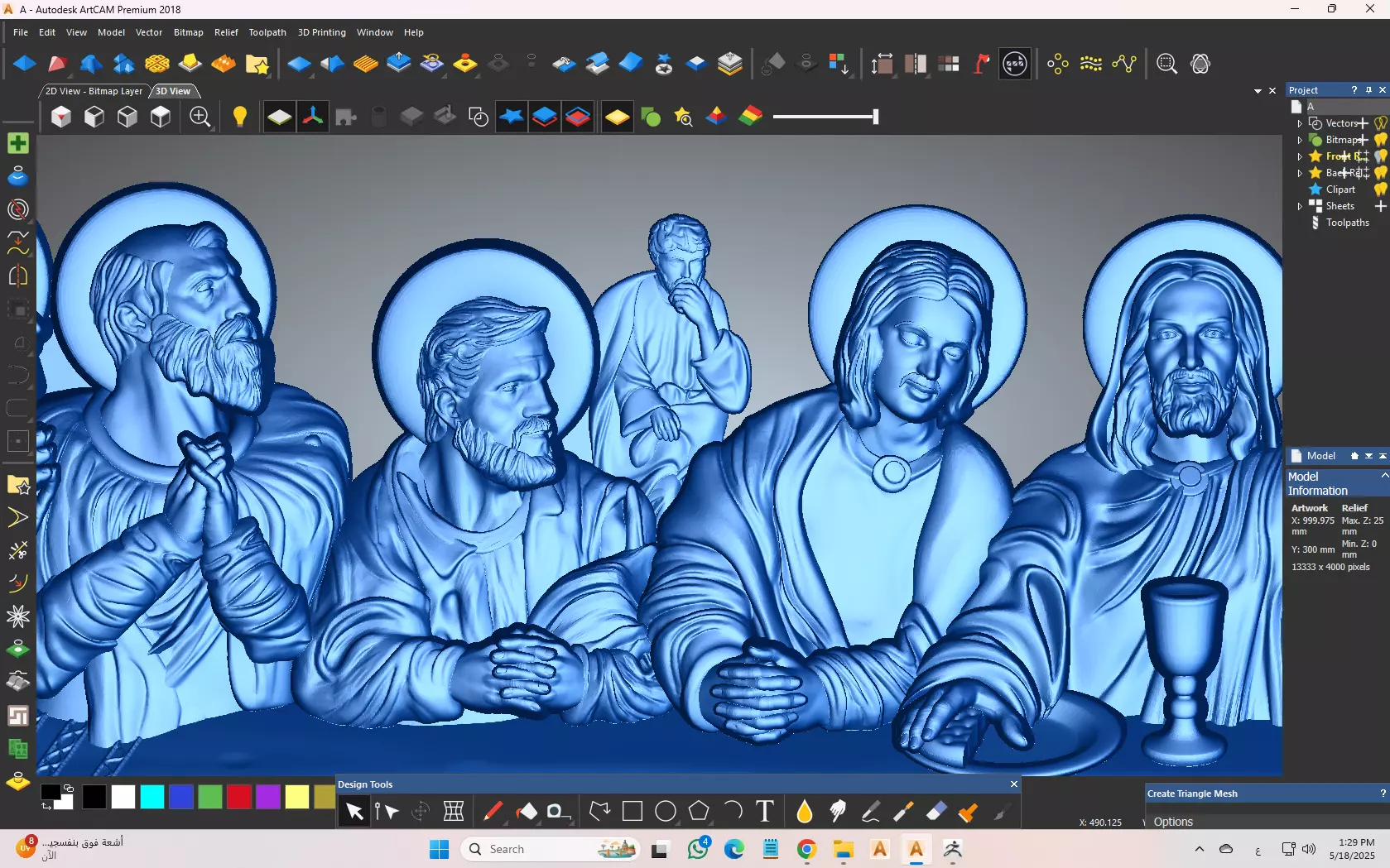Choose the Create Polyline tool
Screen dimensions: 1390x868
[599, 812]
